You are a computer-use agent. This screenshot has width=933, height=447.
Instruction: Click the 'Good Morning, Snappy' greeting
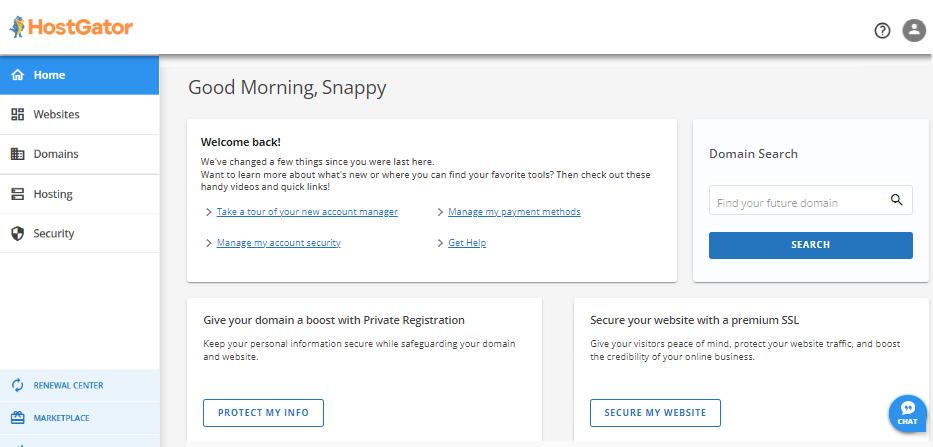(x=287, y=87)
